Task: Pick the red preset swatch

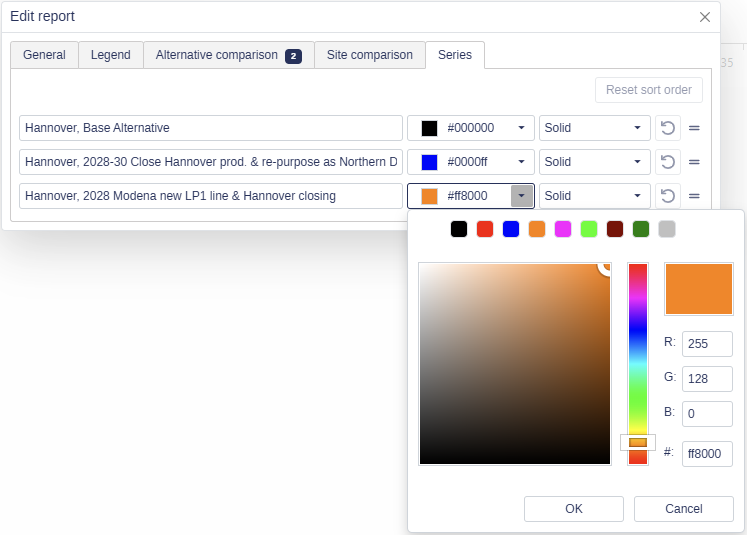Action: pyautogui.click(x=485, y=229)
